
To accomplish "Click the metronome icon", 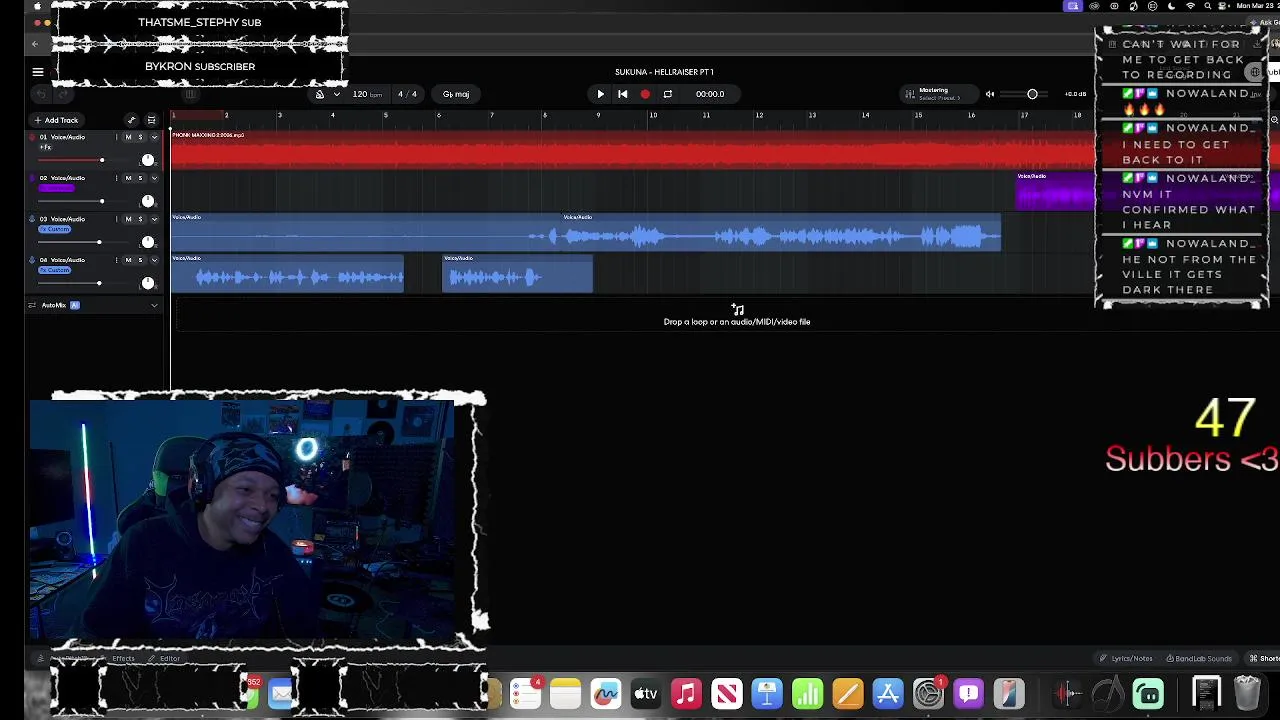I will 320,94.
